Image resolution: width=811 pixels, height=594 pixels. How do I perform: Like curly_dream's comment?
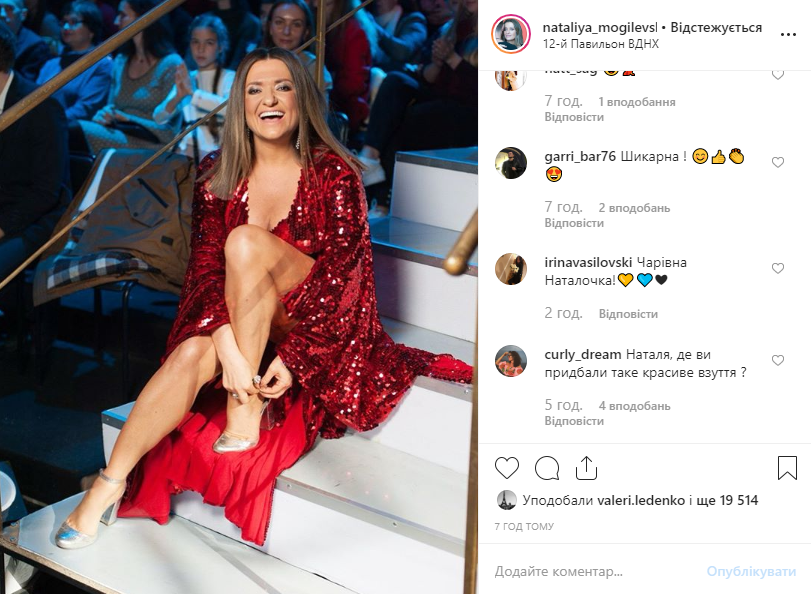(777, 361)
